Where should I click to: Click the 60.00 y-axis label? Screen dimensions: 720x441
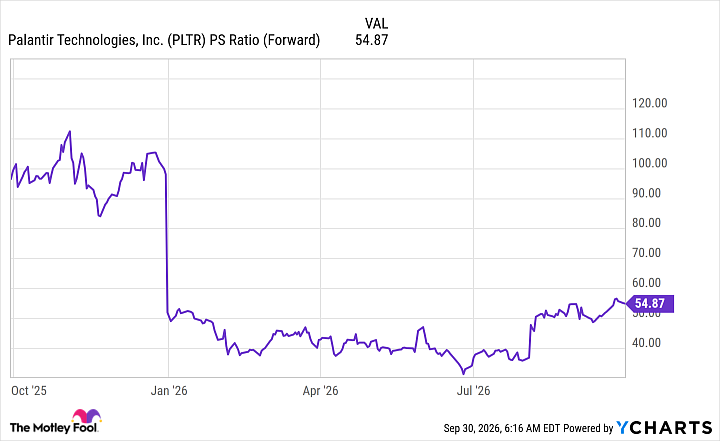pyautogui.click(x=646, y=283)
